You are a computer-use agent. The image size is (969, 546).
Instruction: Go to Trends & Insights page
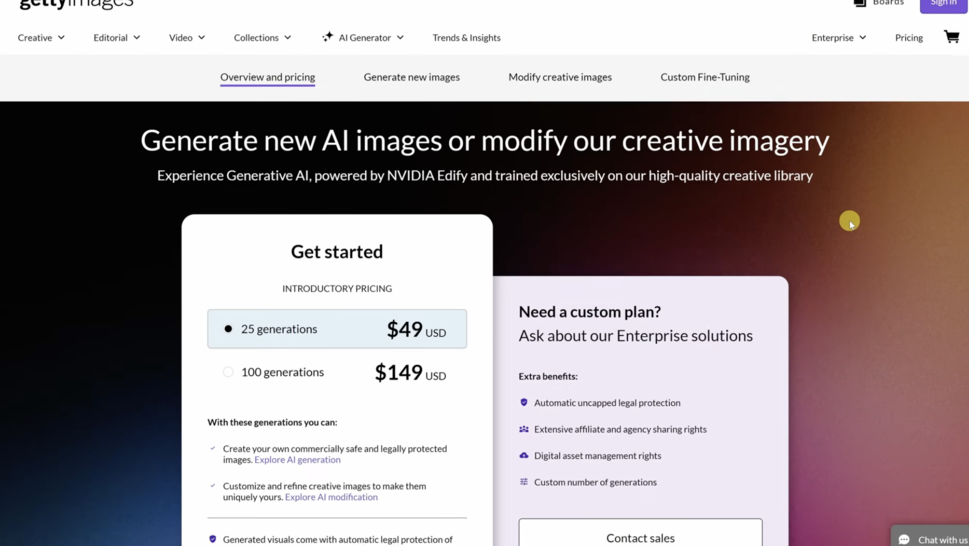(x=466, y=38)
